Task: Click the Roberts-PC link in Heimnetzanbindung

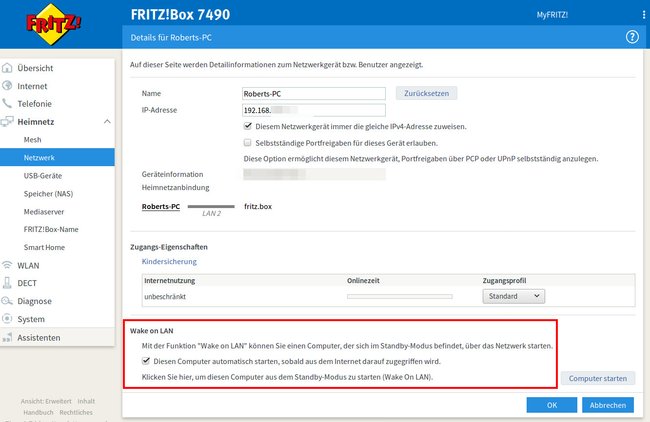Action: 161,206
